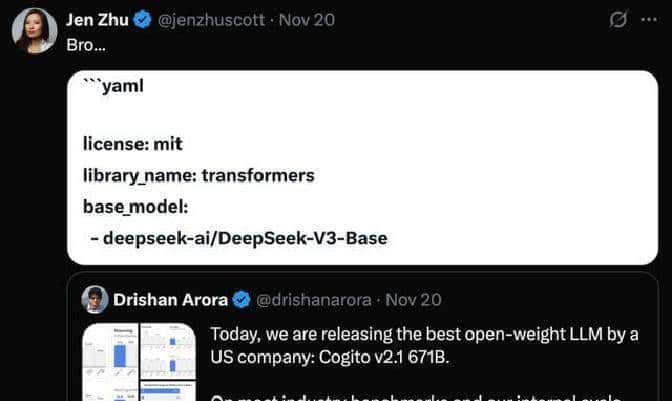Click the "library_name: transformers" line

[198, 175]
